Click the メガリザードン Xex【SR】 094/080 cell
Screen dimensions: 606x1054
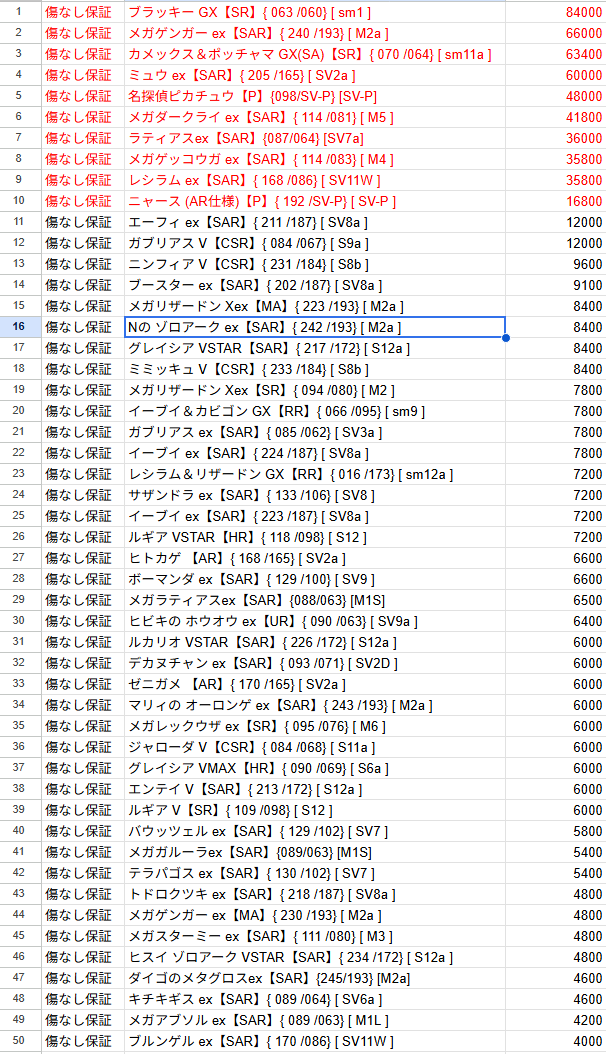coord(314,390)
